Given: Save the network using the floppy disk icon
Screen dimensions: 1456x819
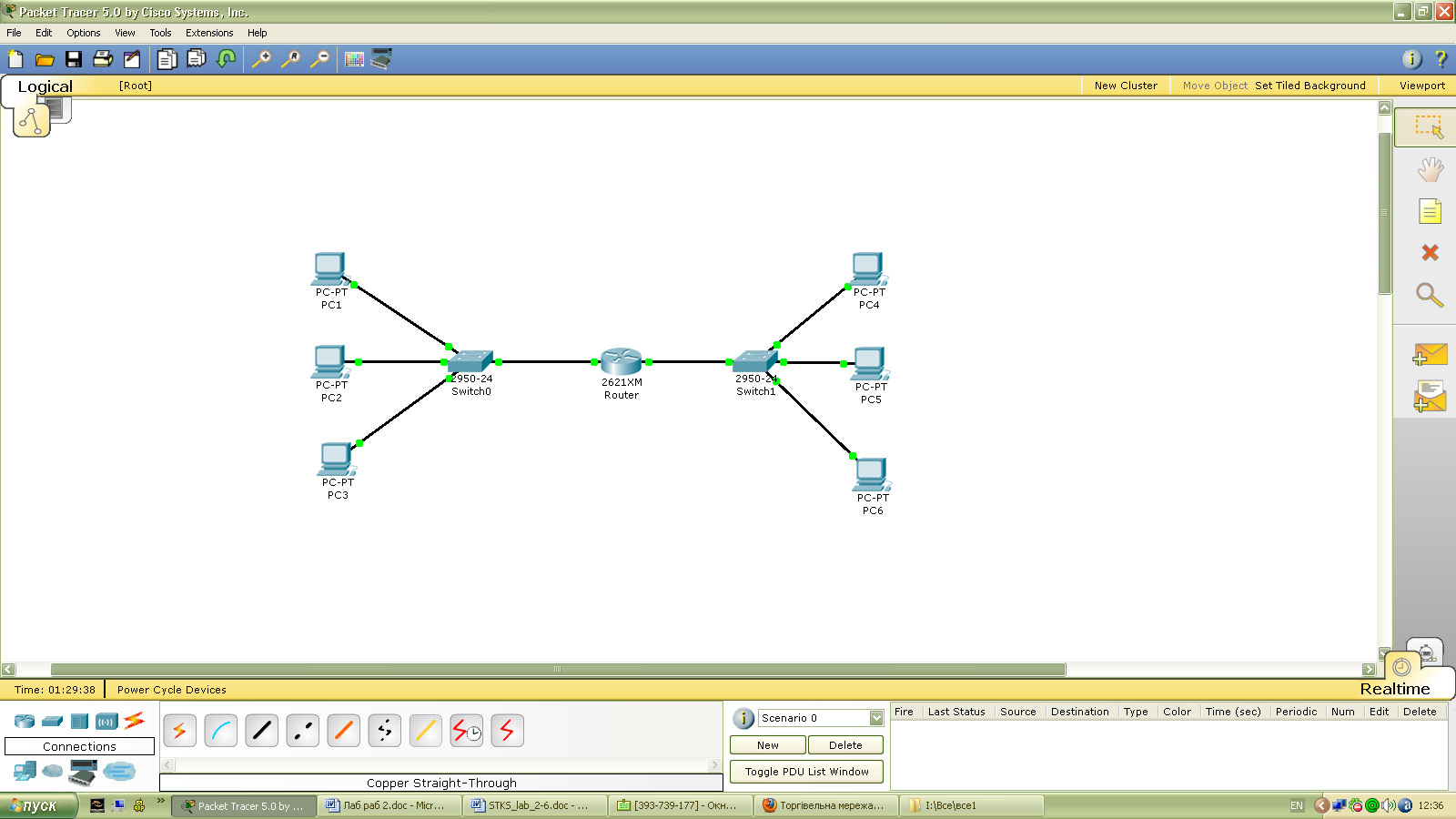Looking at the screenshot, I should pyautogui.click(x=74, y=60).
